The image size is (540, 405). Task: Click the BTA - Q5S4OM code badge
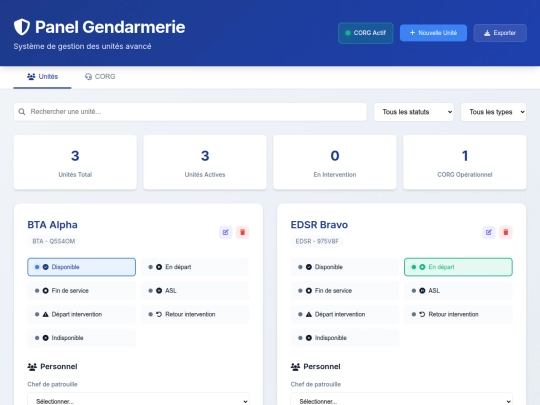(x=54, y=241)
